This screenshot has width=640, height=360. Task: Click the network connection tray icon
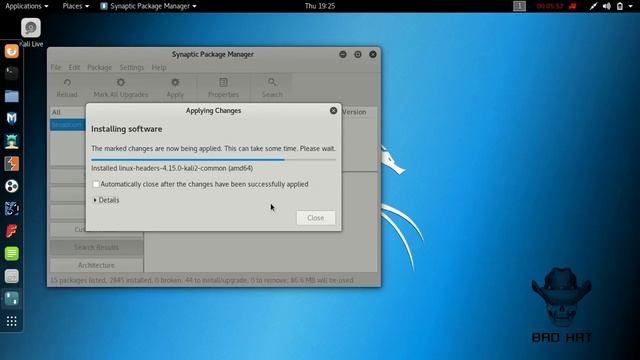[593, 6]
